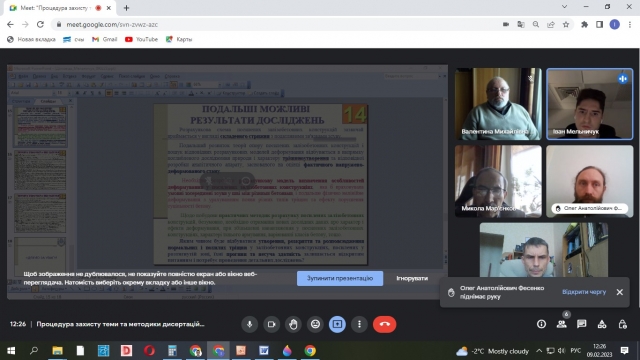
Task: Open YouTube bookmark
Action: 141,39
